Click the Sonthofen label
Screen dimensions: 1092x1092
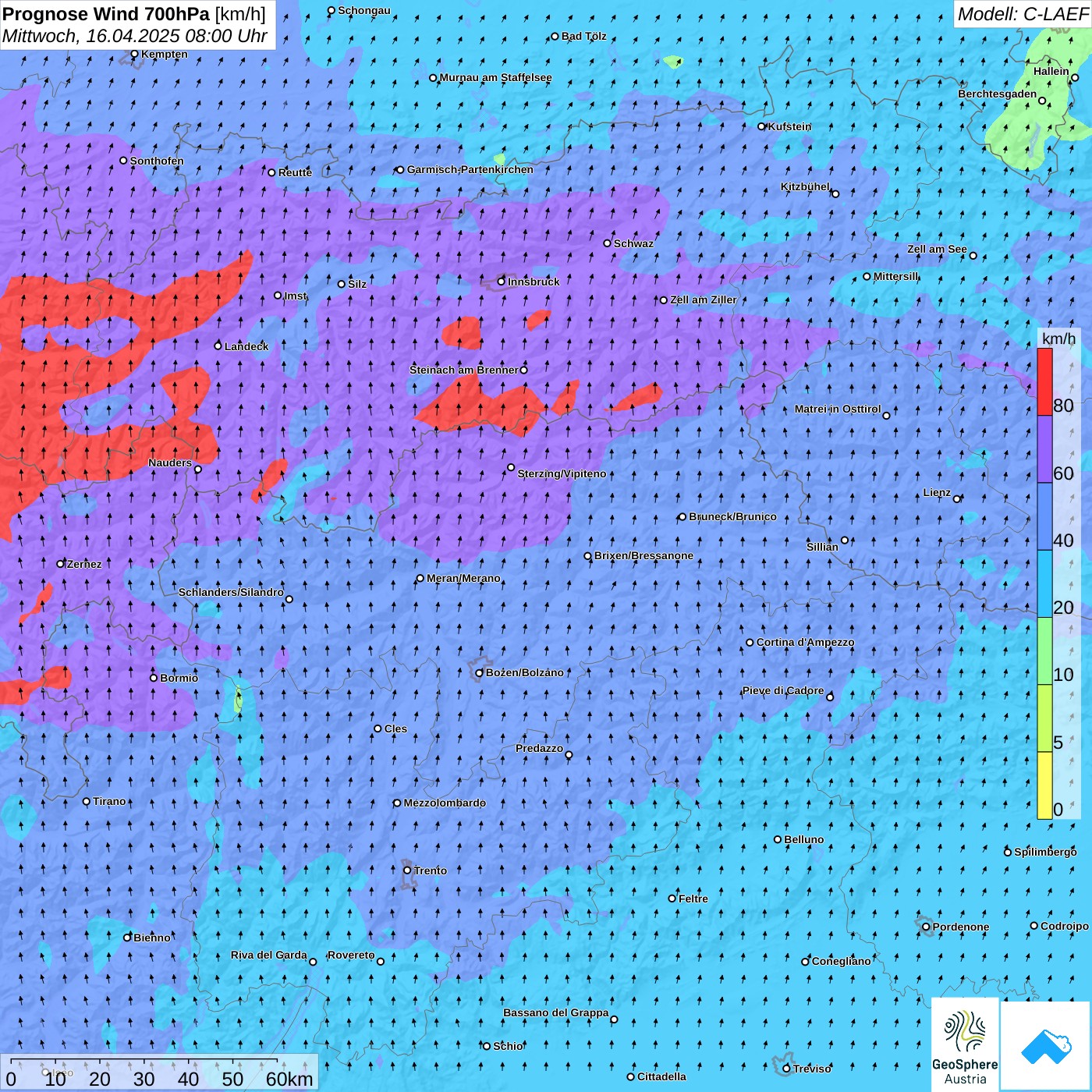tap(157, 161)
